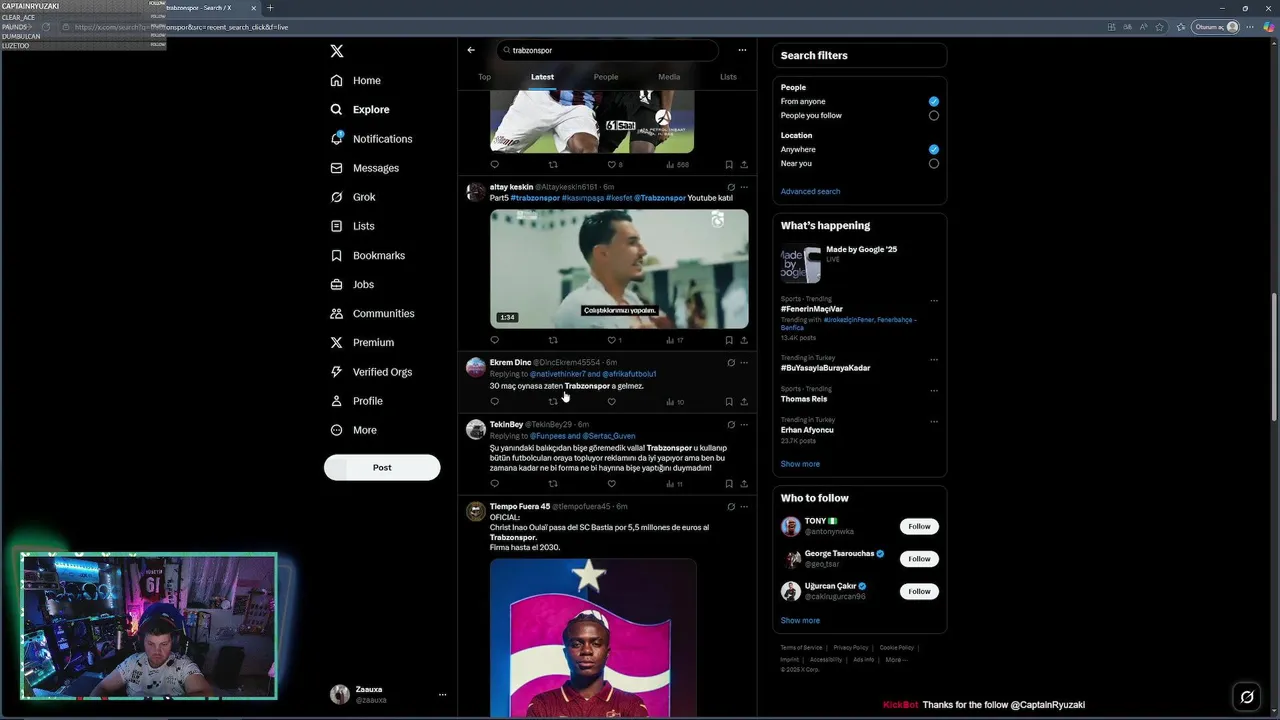Like altay keskin's post
The image size is (1280, 720).
pyautogui.click(x=611, y=340)
